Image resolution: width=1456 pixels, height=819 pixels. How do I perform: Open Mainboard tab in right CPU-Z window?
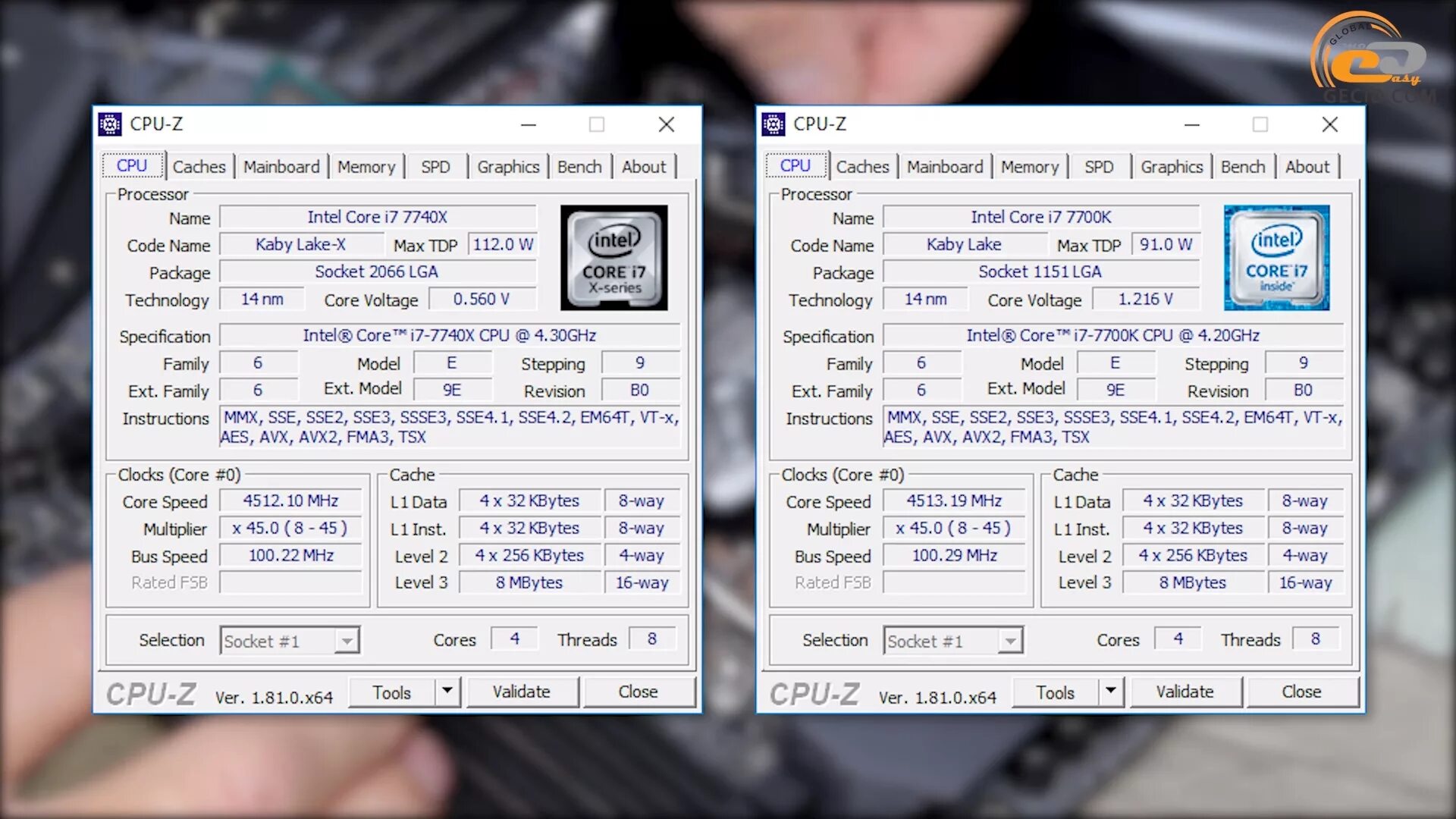[x=945, y=167]
